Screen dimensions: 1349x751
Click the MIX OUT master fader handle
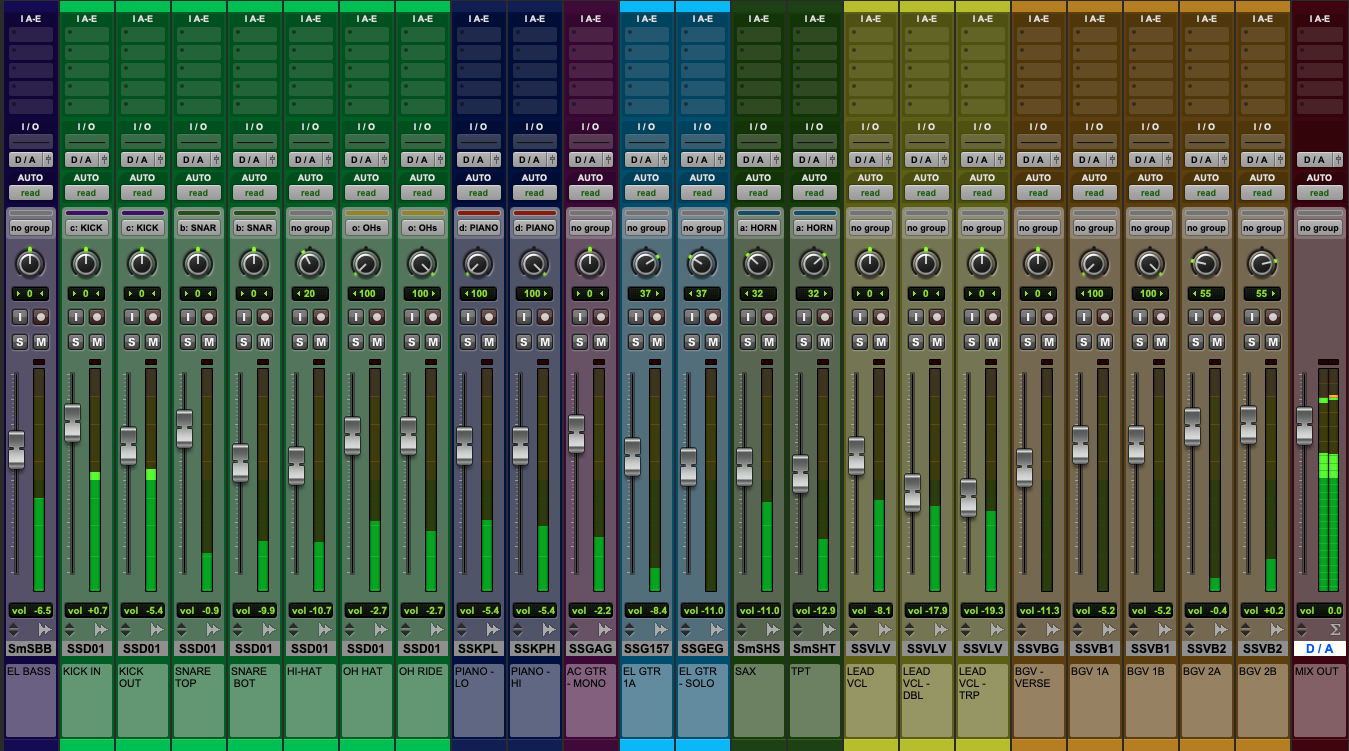[x=1304, y=426]
